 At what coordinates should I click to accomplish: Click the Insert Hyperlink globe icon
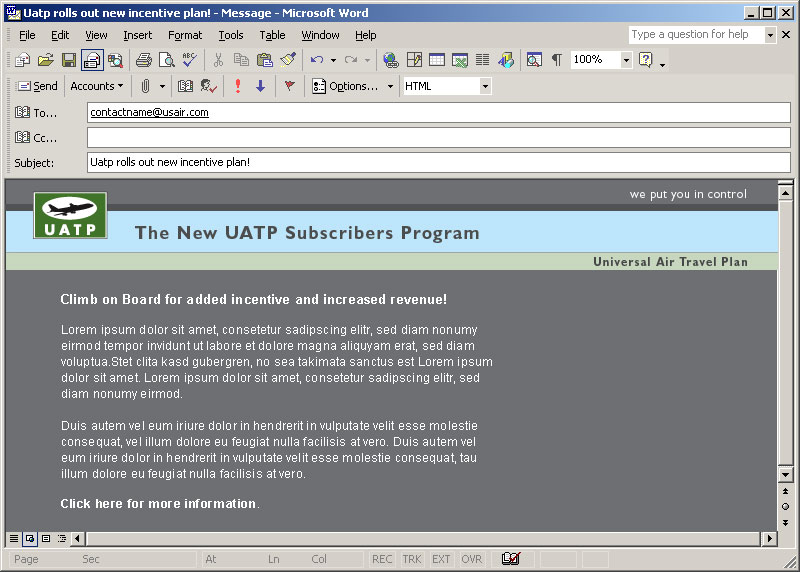[x=390, y=60]
